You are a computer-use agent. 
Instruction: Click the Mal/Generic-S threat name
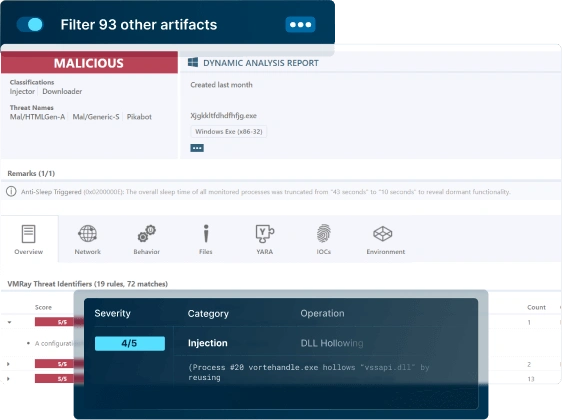[96, 117]
